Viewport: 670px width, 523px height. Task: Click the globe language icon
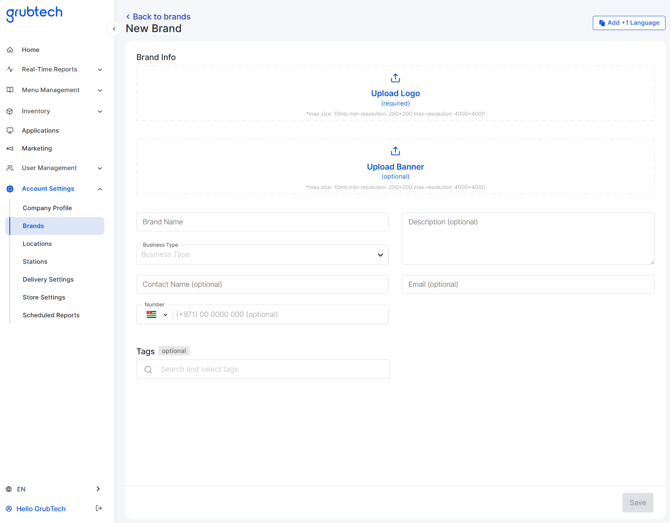coord(9,489)
